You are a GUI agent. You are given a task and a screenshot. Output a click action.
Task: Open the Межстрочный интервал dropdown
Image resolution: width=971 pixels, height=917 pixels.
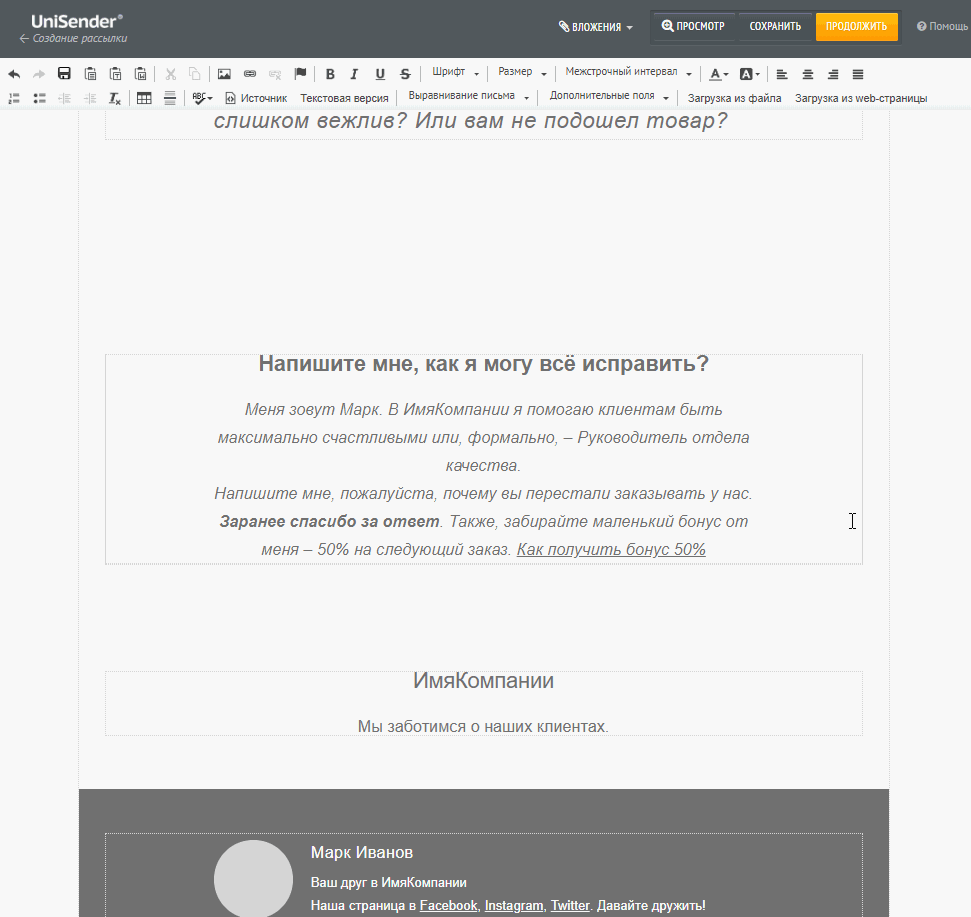(628, 72)
